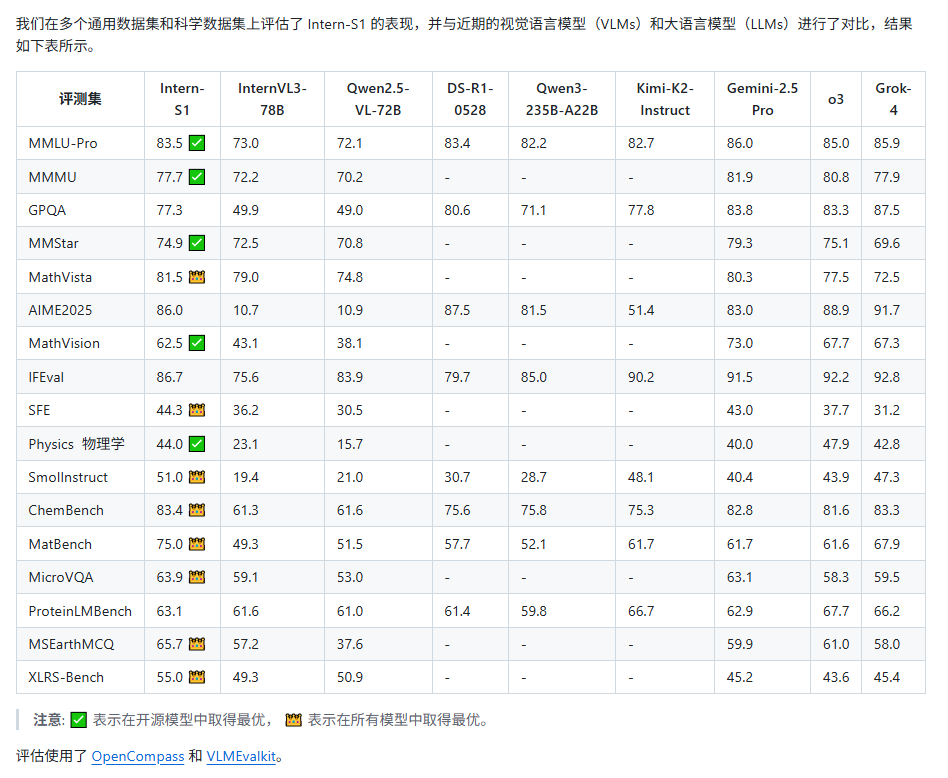Click InternVL3-78B's AIME2025 score 10.7
This screenshot has width=948, height=778.
point(245,310)
